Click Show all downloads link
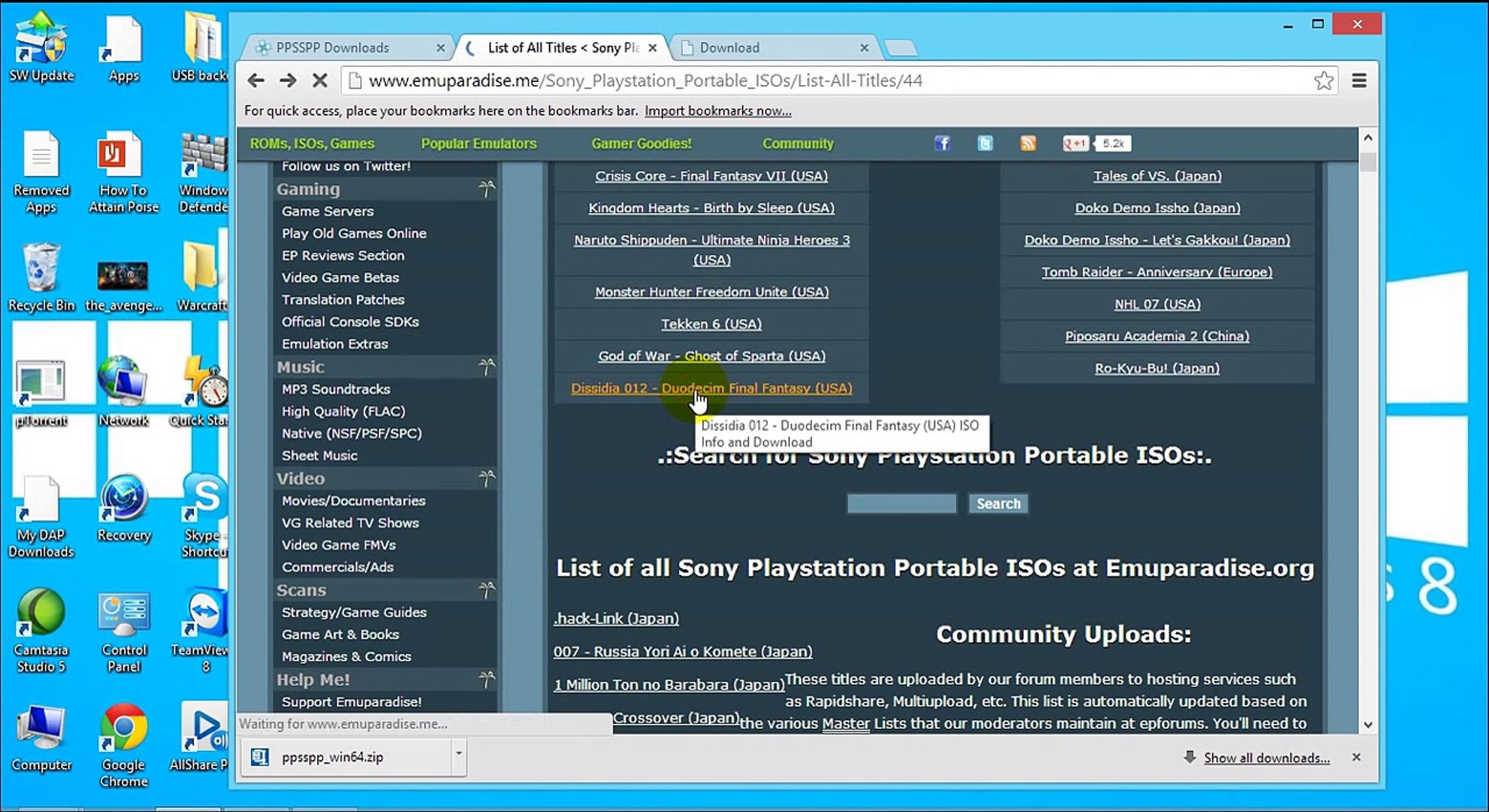 click(x=1266, y=758)
